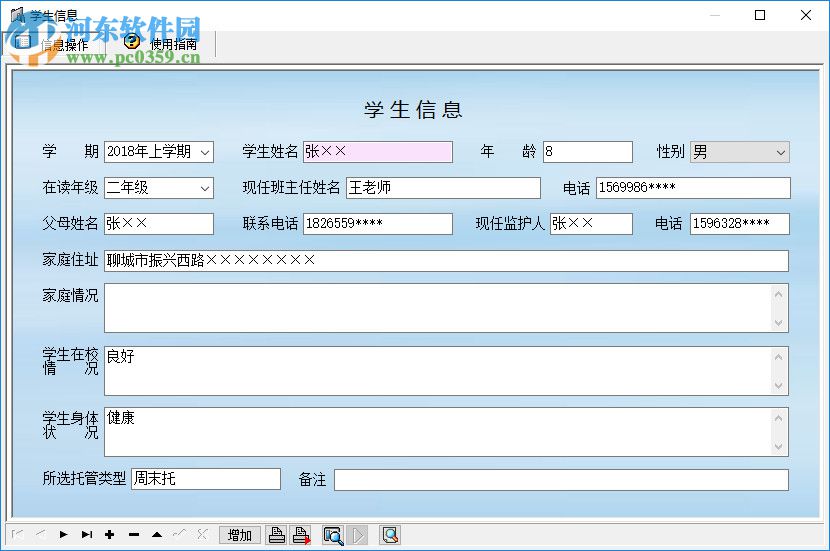Close the 学生信息 window
The image size is (830, 551).
coord(806,15)
